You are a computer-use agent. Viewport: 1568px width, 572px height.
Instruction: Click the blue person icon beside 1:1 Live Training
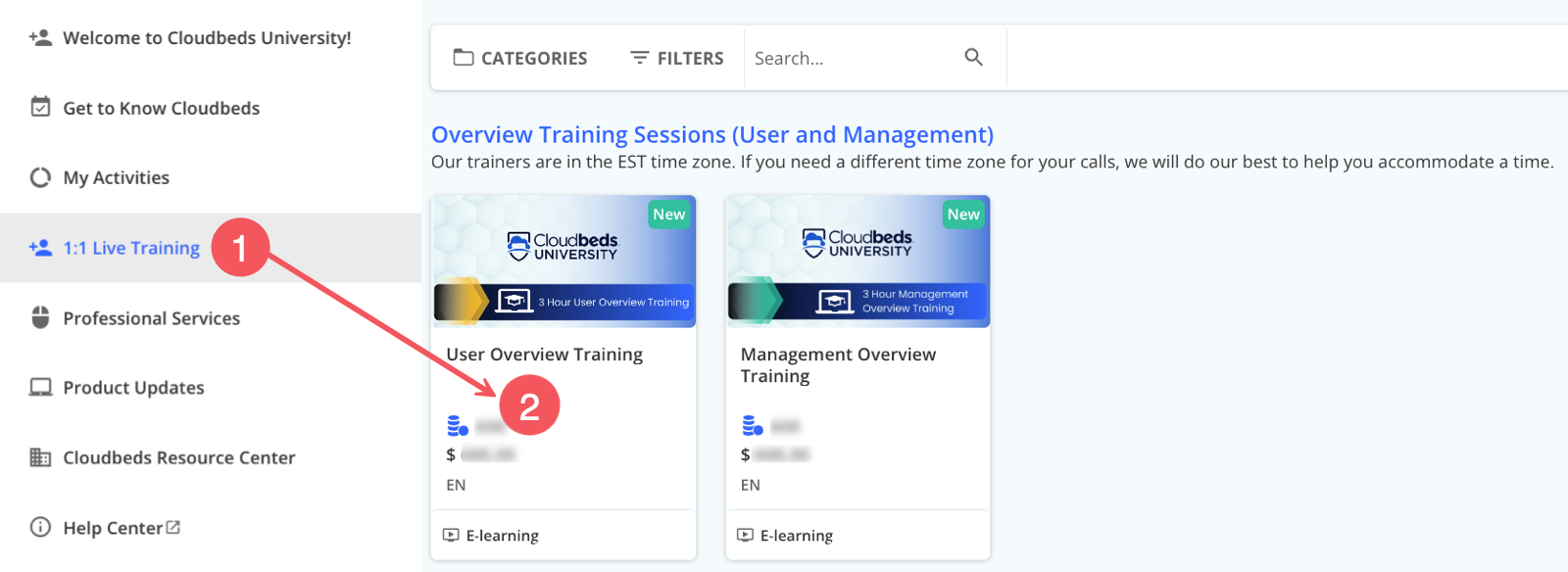(x=40, y=248)
